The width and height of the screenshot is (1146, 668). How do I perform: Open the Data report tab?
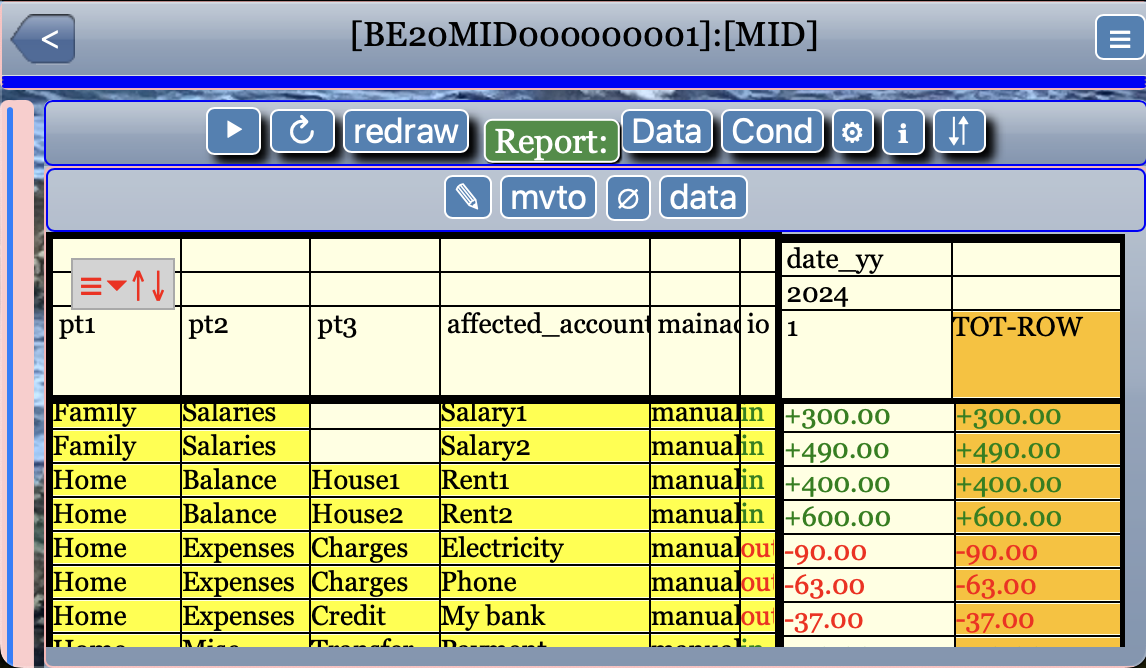(667, 131)
